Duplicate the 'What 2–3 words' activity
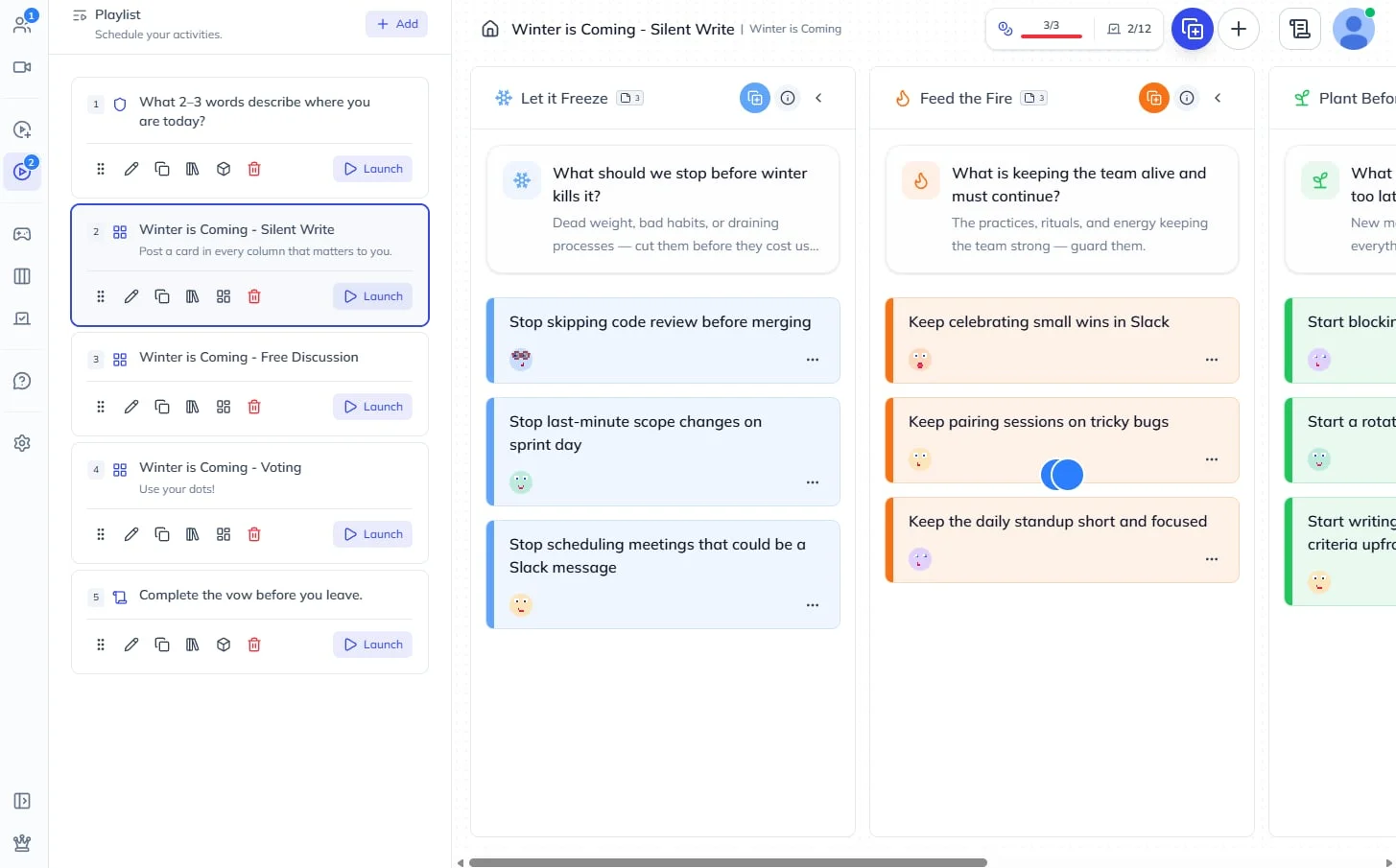 162,169
